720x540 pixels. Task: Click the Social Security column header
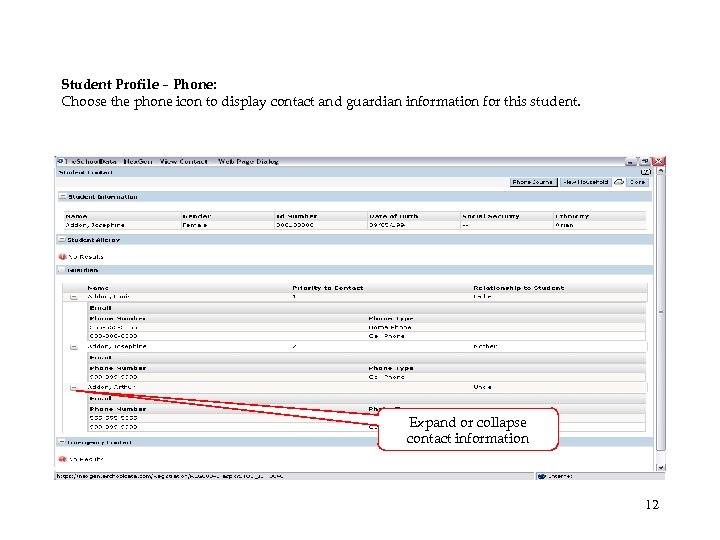pyautogui.click(x=490, y=216)
